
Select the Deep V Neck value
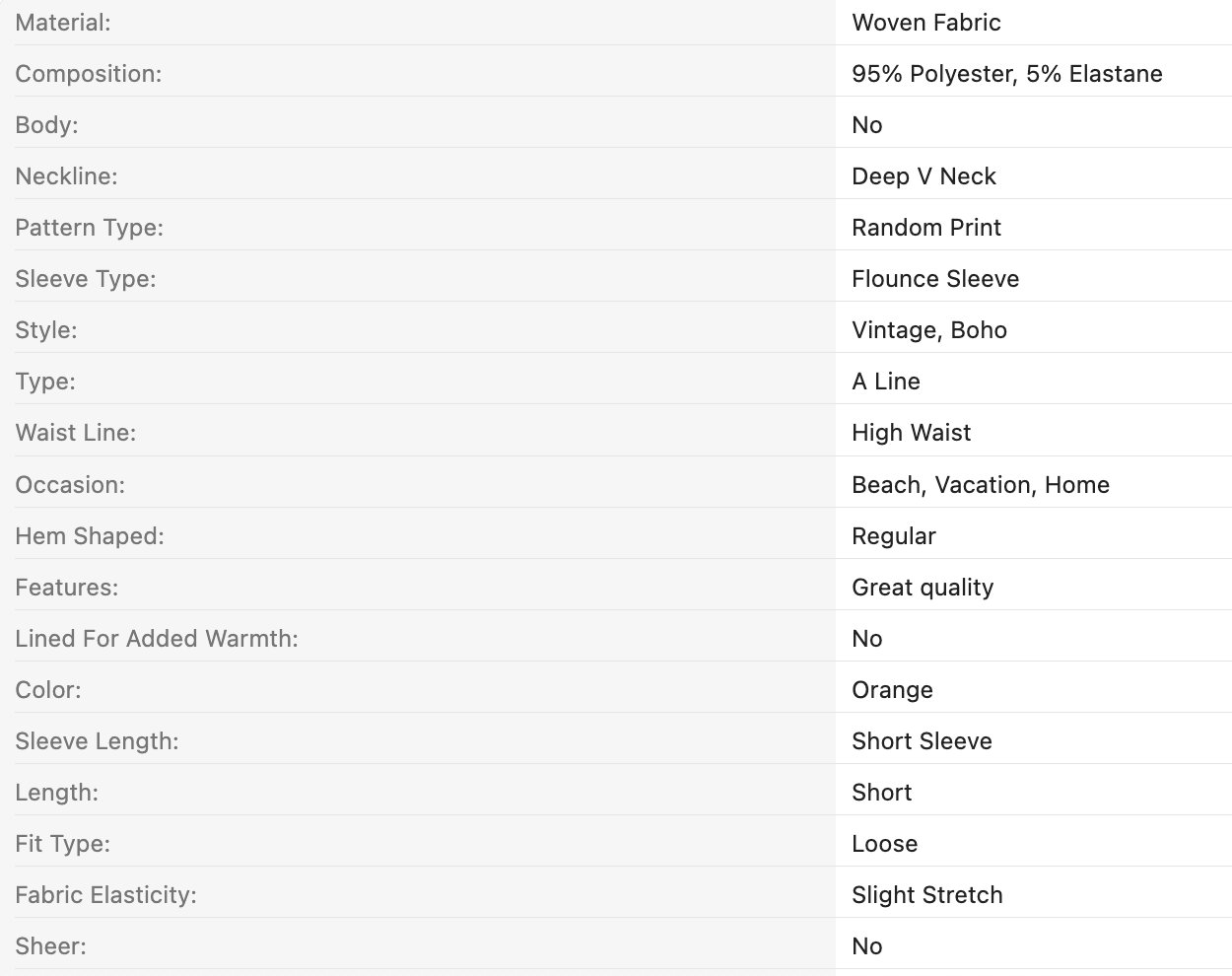coord(924,176)
